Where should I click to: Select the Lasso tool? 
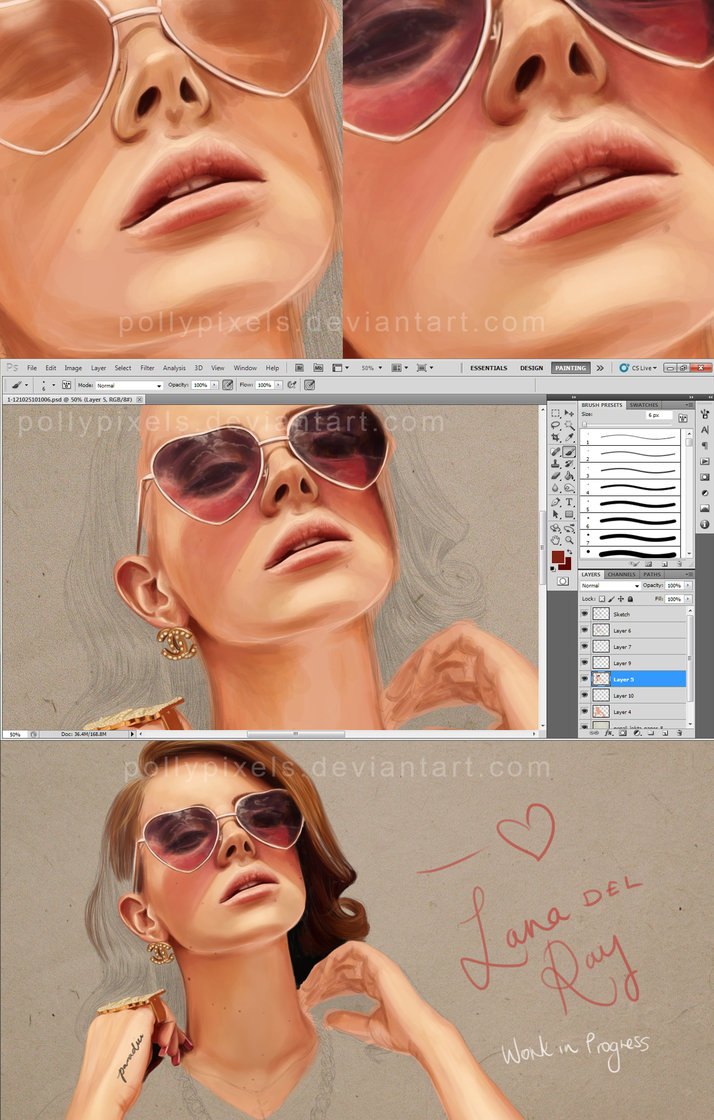(555, 425)
